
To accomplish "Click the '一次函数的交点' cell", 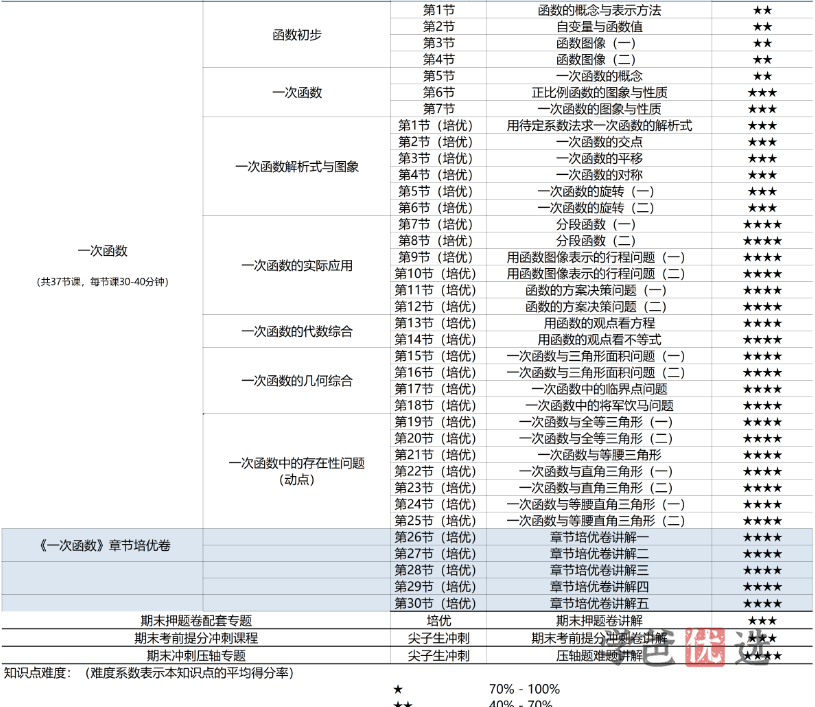I will pos(599,142).
